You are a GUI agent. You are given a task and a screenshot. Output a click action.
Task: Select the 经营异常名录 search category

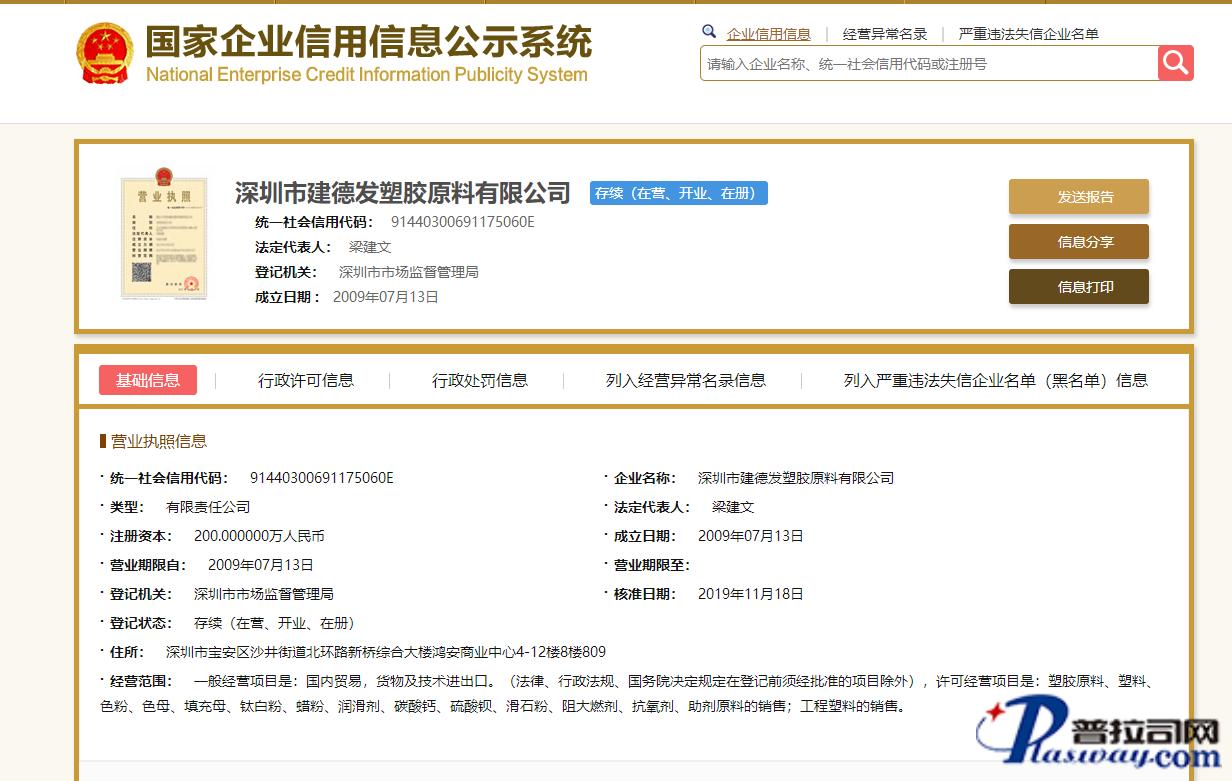885,34
